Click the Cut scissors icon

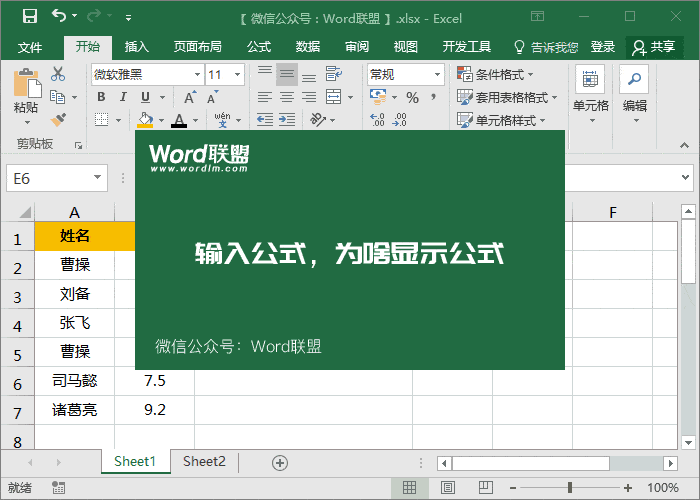[x=58, y=74]
